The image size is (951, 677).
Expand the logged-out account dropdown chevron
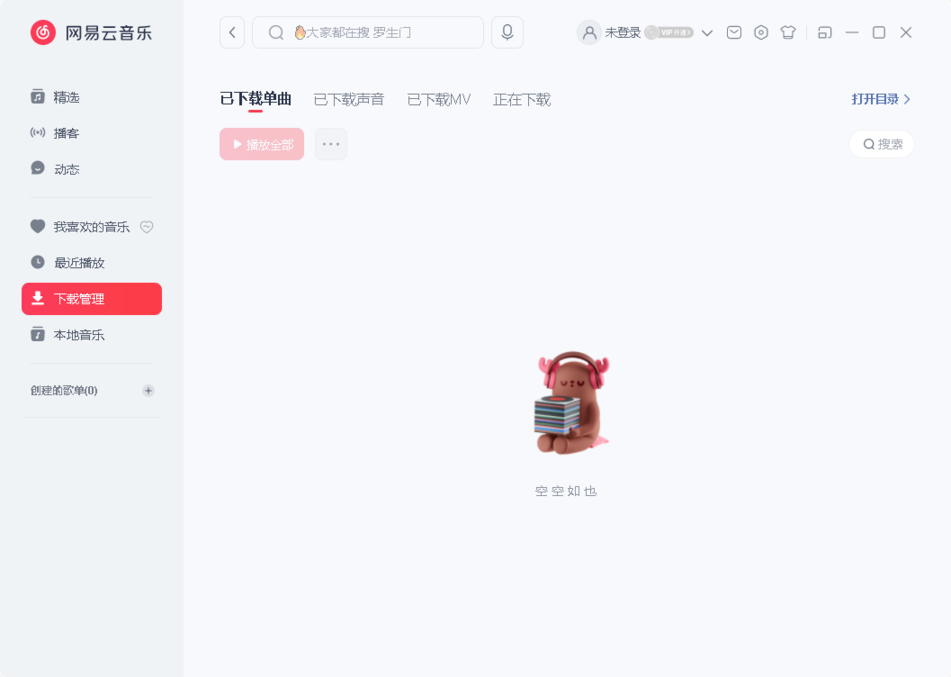pos(707,32)
